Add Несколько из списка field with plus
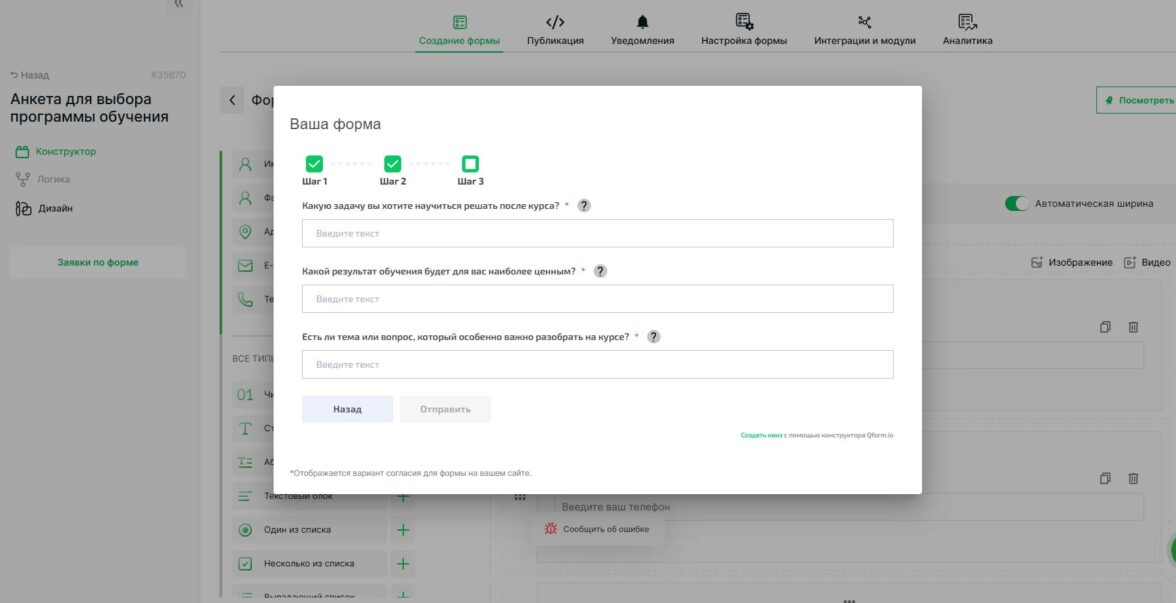 click(x=403, y=563)
